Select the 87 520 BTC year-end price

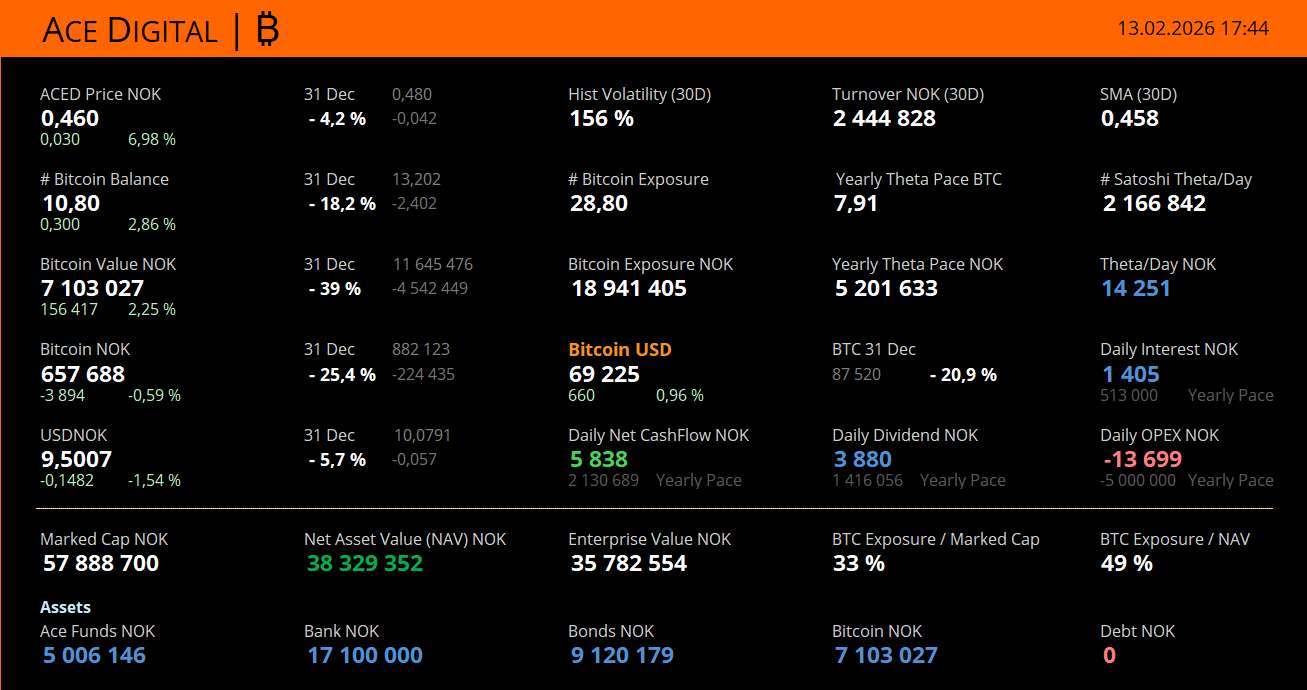(x=857, y=374)
